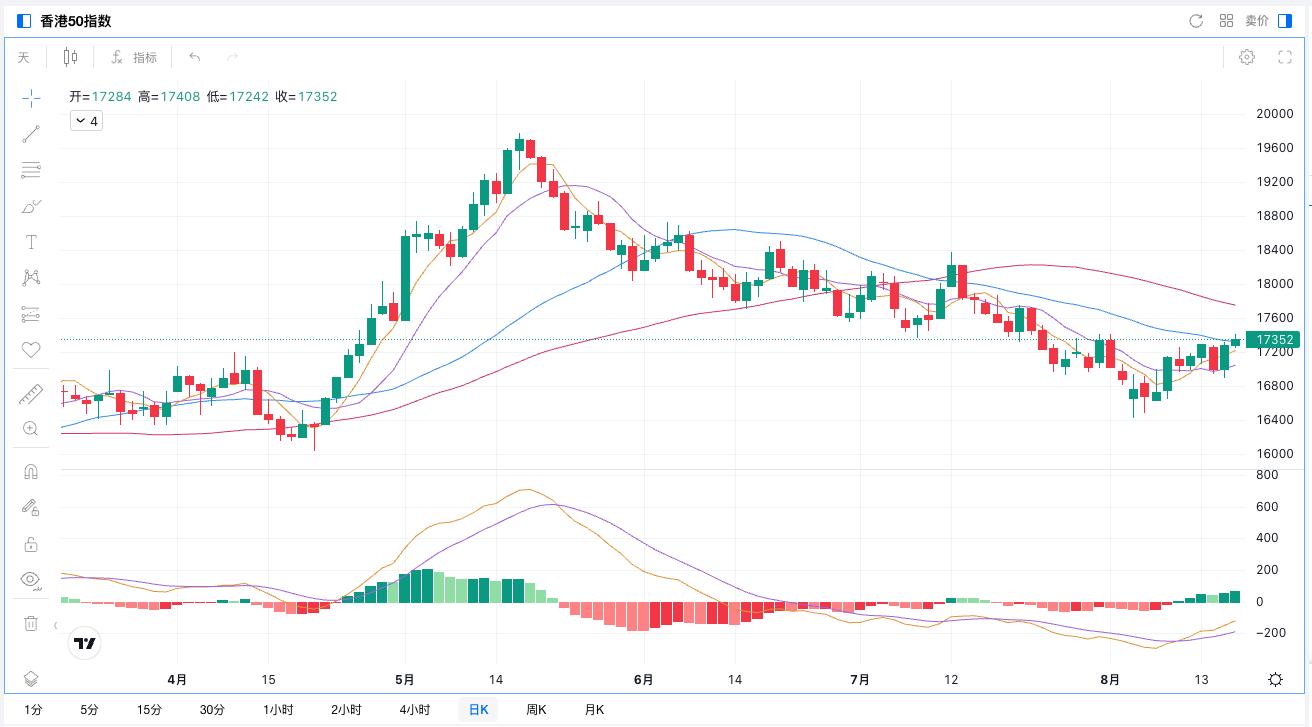
Task: Toggle magnet mode in left toolbar
Action: 31,472
